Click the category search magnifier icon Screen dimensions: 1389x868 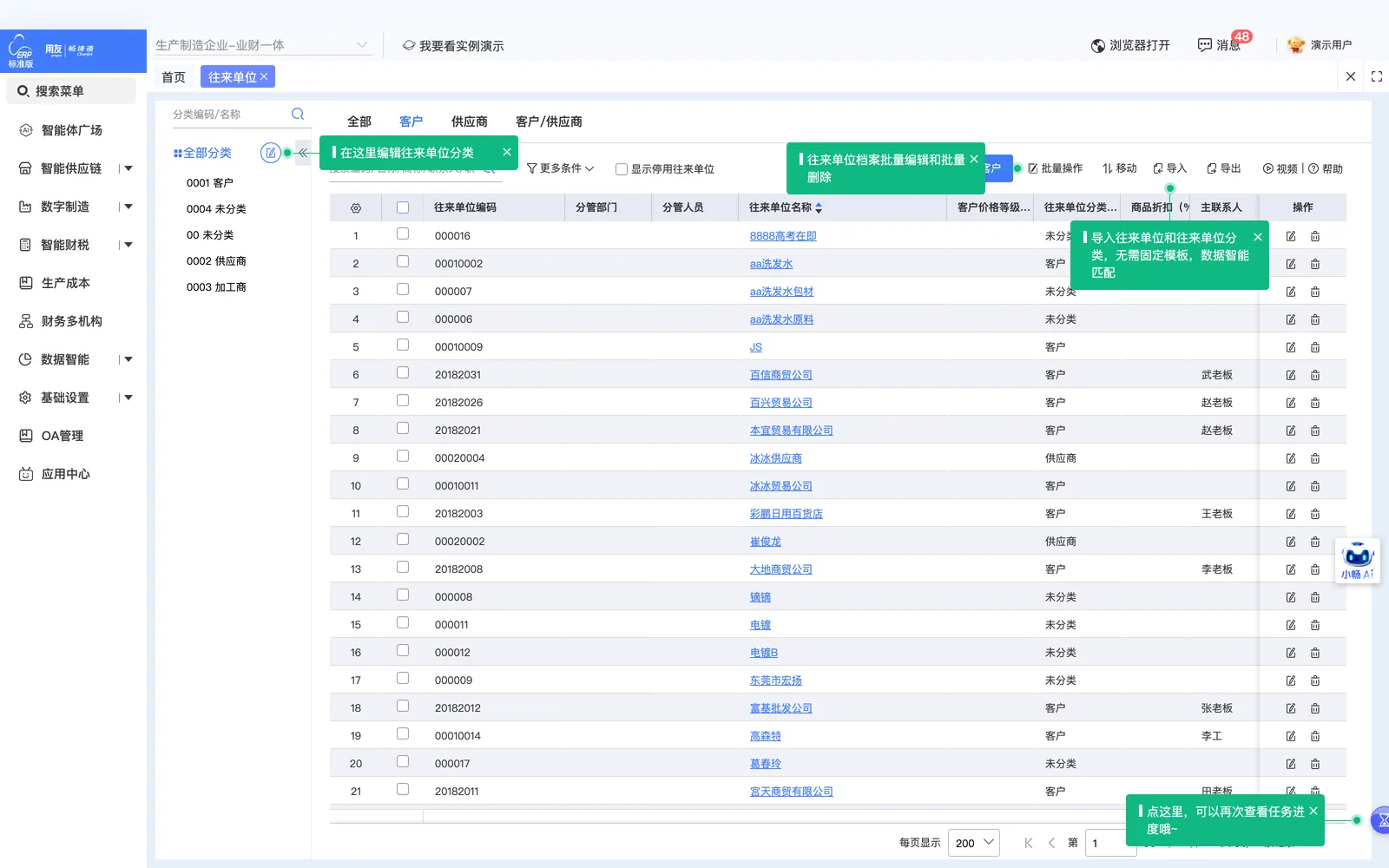click(x=298, y=114)
